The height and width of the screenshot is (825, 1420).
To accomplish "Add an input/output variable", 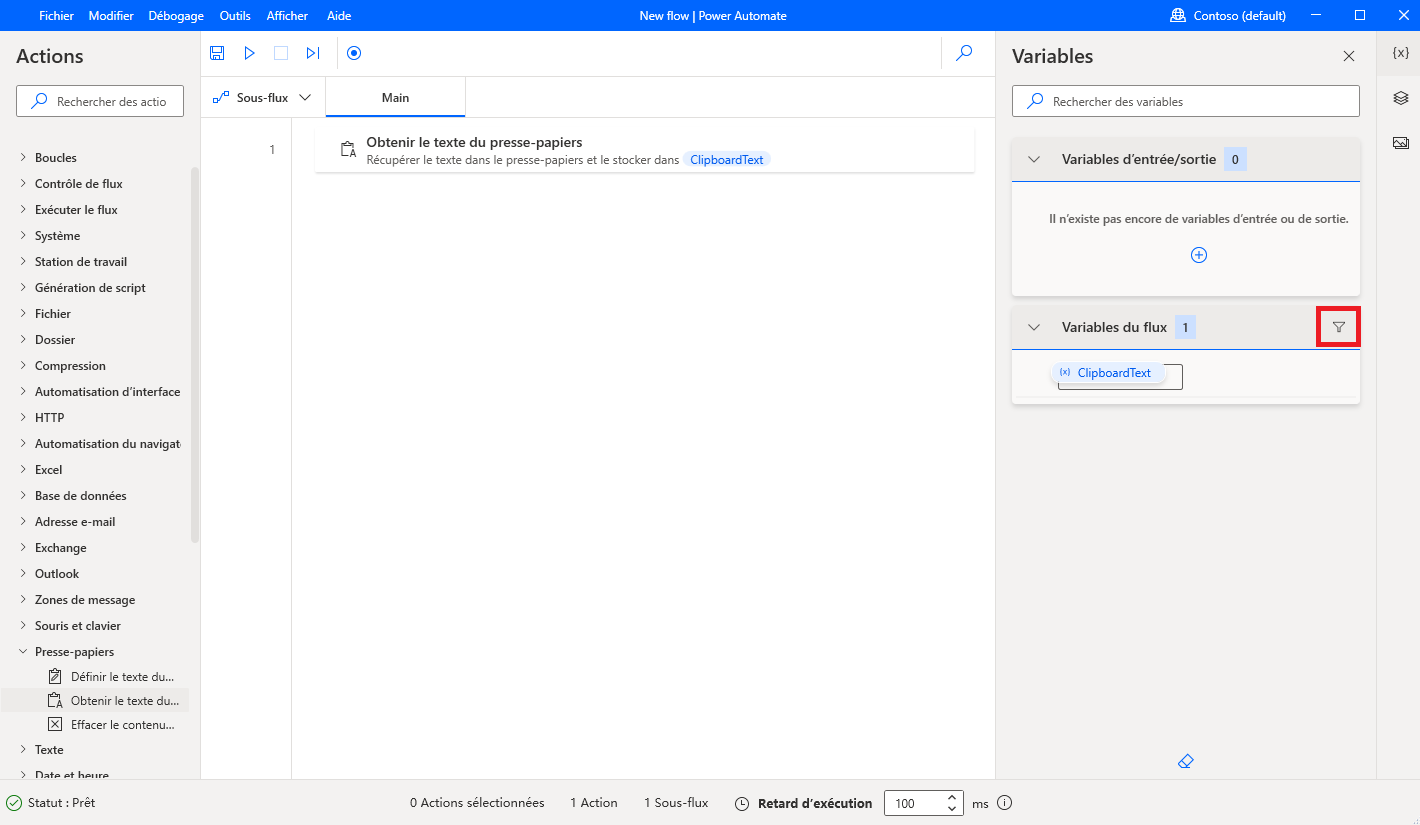I will [1198, 255].
